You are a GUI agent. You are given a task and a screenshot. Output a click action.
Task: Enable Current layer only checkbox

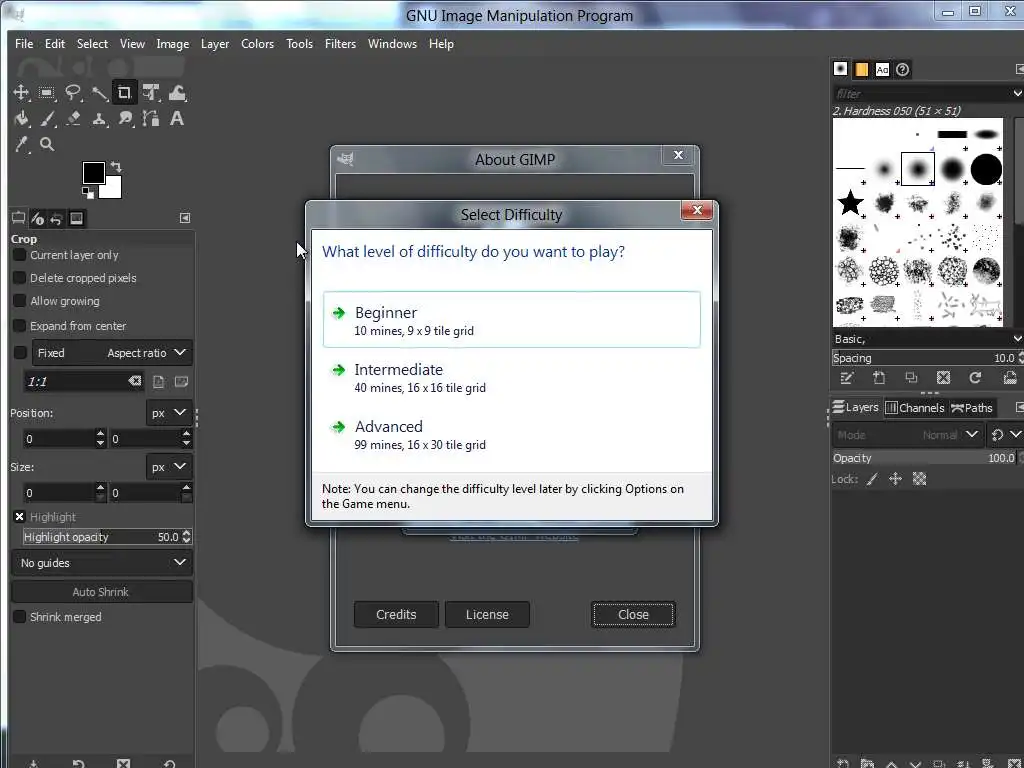point(20,255)
